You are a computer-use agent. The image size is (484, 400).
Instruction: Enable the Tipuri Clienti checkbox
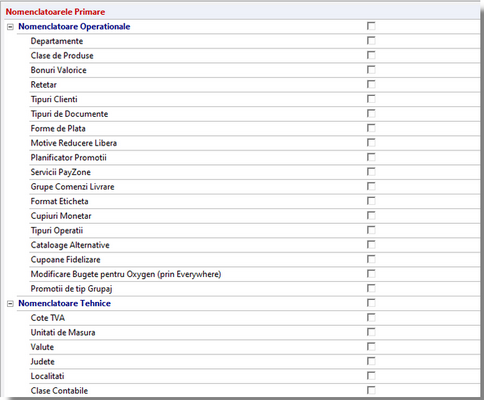coord(371,99)
